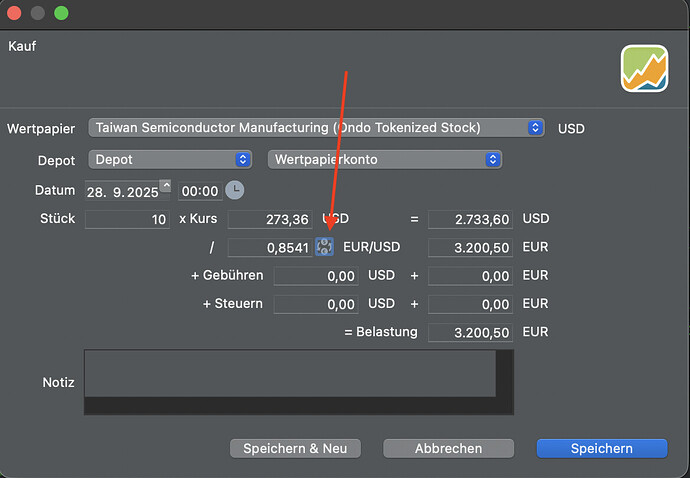Click the Belastung total field
The height and width of the screenshot is (478, 690).
(470, 333)
